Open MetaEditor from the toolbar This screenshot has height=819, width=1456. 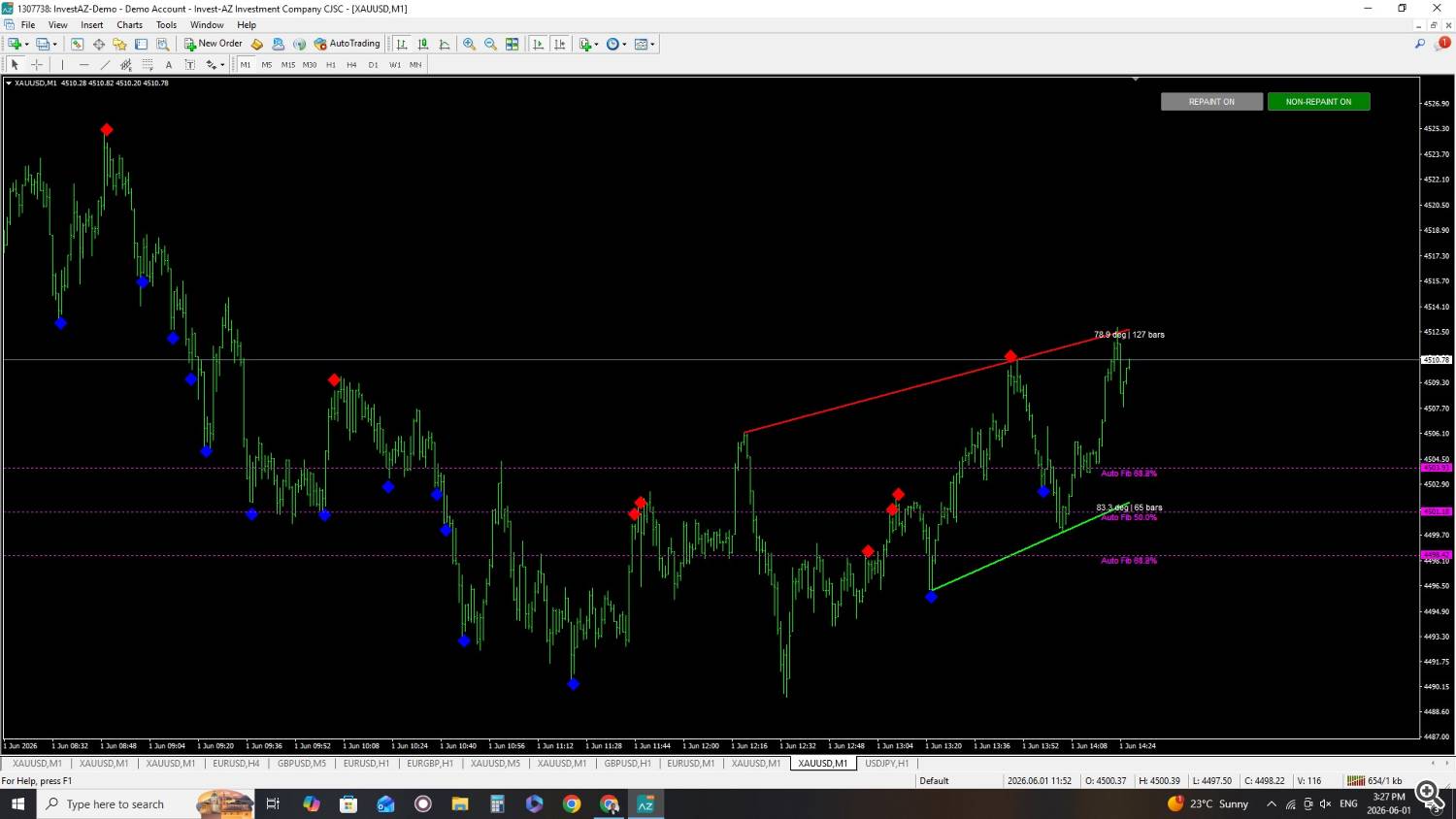point(256,44)
